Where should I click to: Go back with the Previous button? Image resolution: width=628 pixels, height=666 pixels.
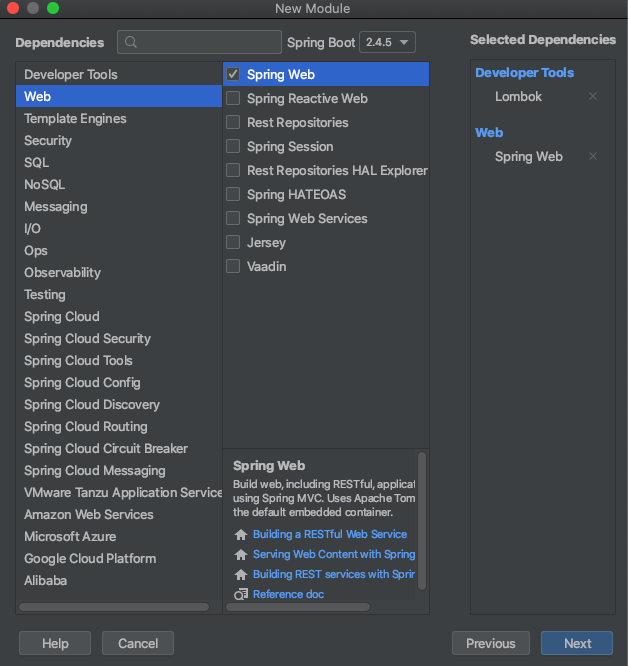point(491,643)
